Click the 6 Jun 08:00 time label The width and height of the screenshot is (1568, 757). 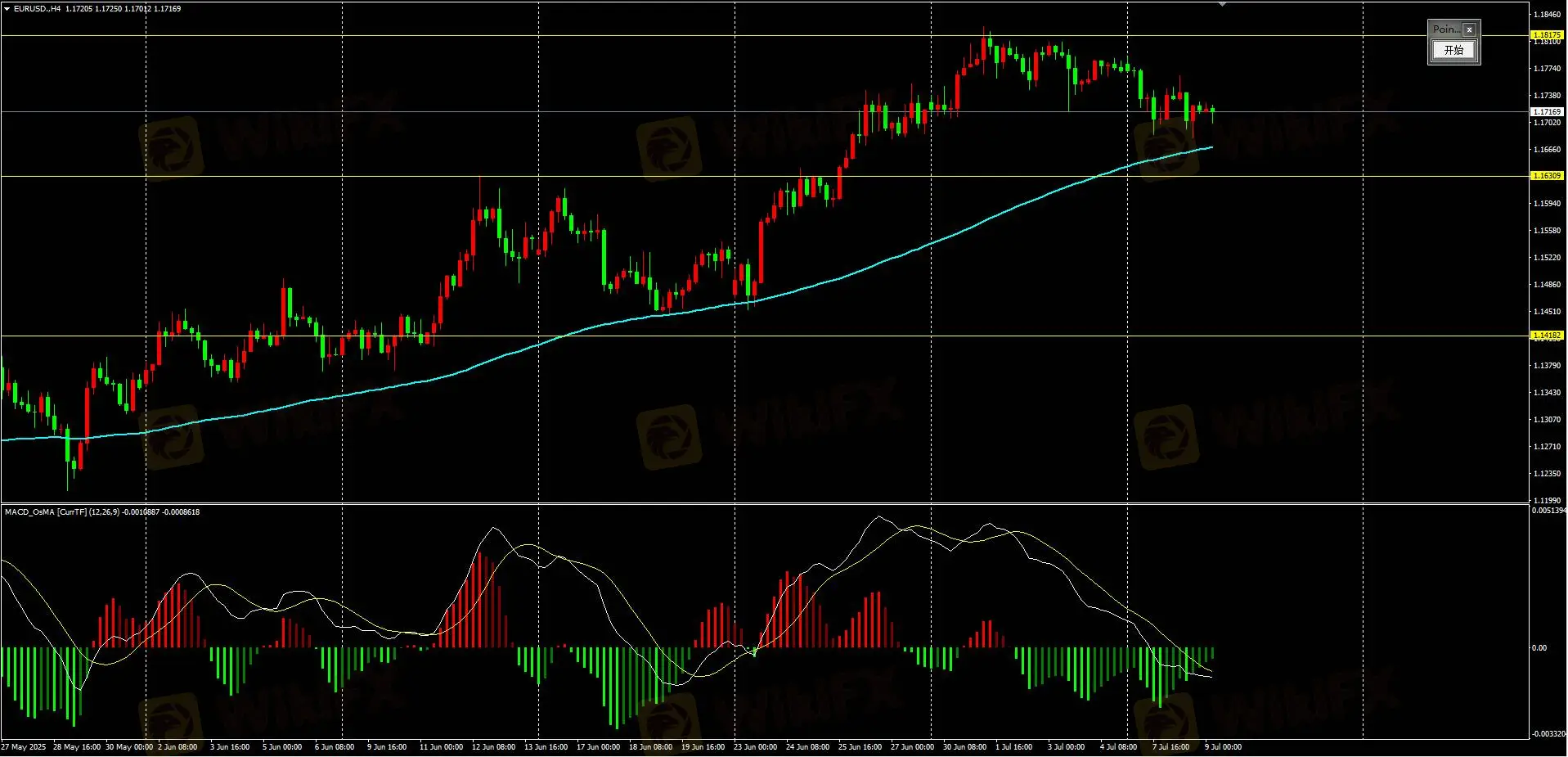[x=335, y=747]
